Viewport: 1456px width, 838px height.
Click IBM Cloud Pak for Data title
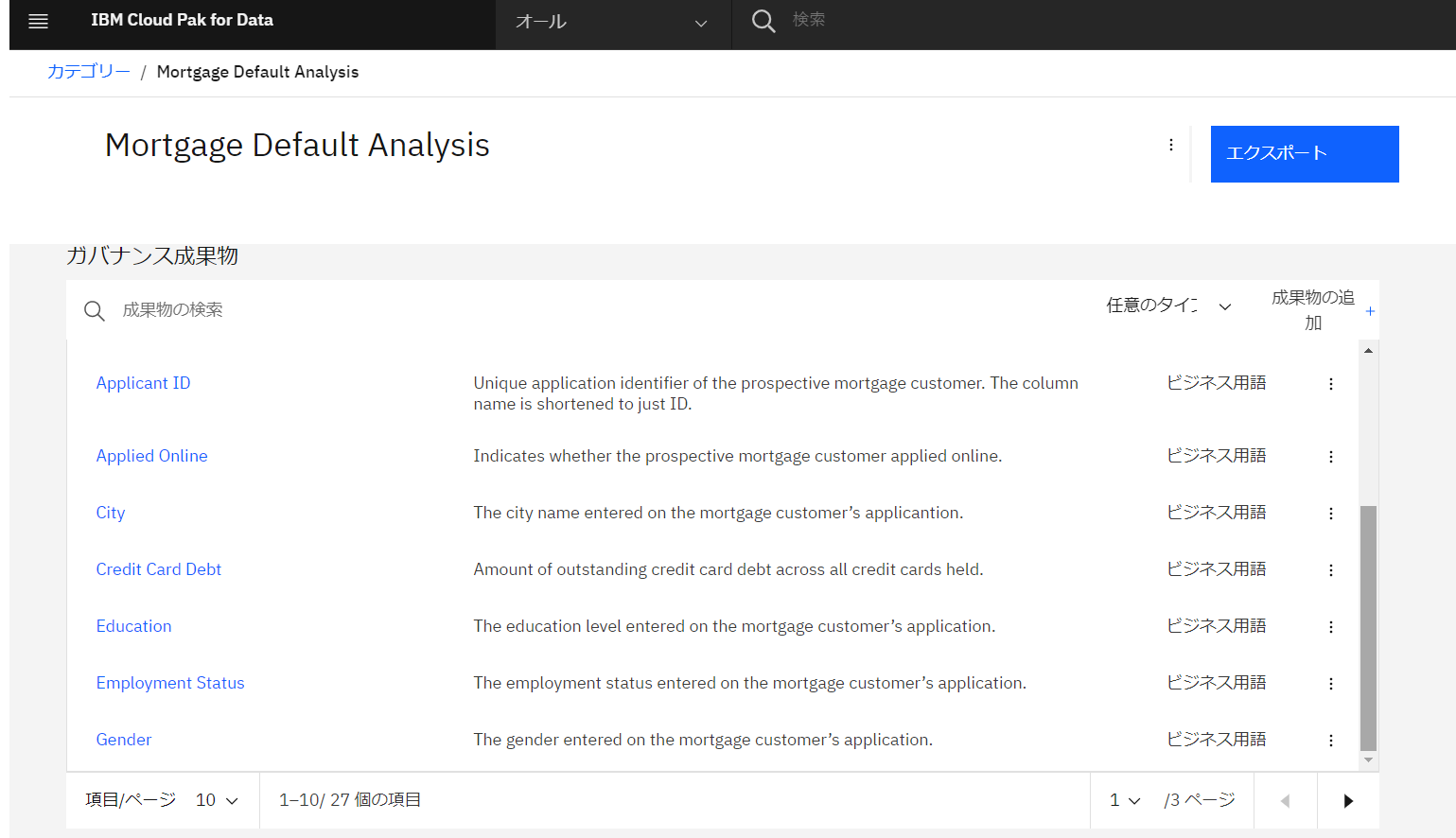click(x=182, y=20)
